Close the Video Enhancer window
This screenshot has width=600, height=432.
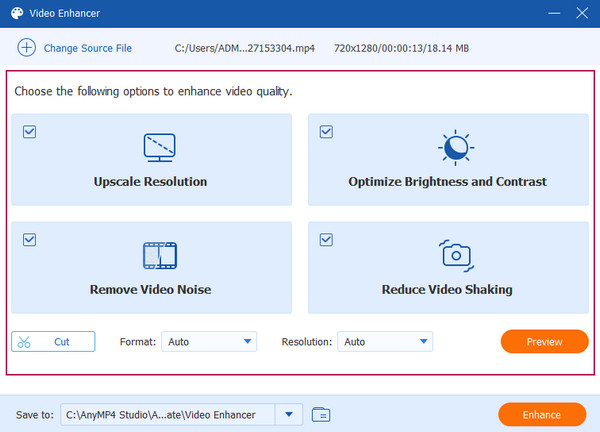pyautogui.click(x=582, y=13)
